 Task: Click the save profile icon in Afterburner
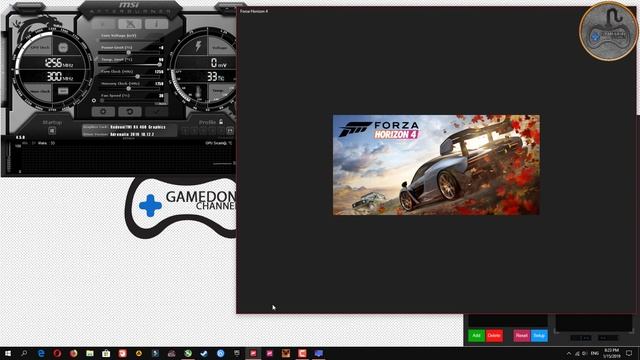click(230, 131)
